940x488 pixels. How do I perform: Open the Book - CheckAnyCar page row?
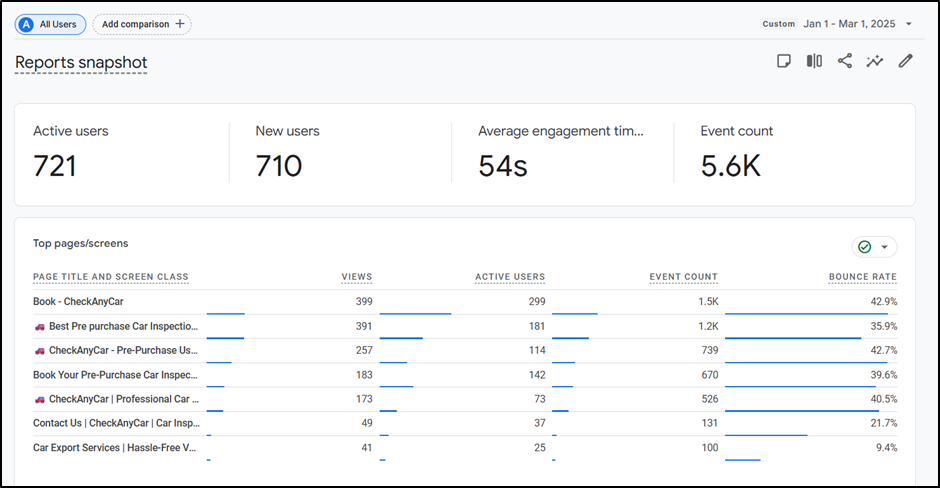coord(78,301)
